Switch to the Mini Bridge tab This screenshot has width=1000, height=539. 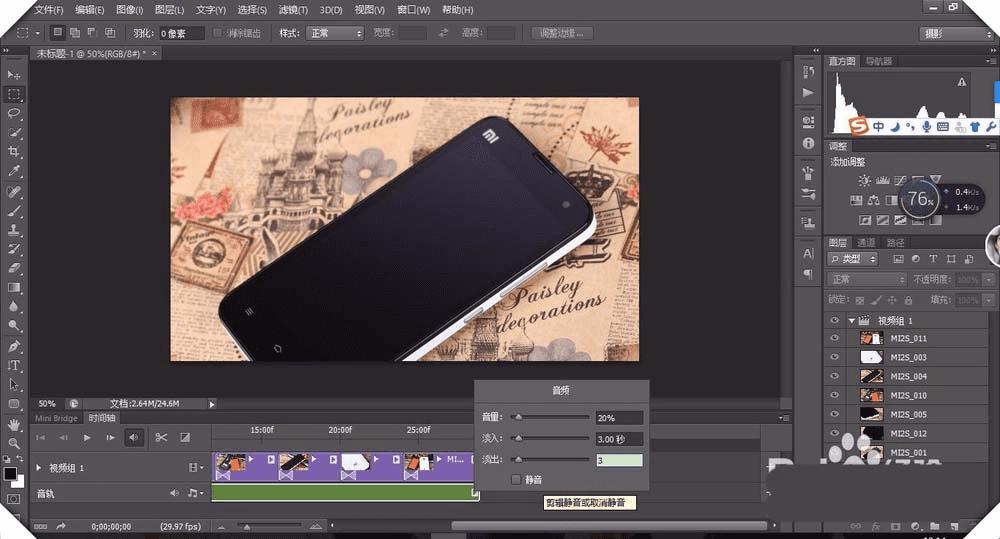point(57,418)
